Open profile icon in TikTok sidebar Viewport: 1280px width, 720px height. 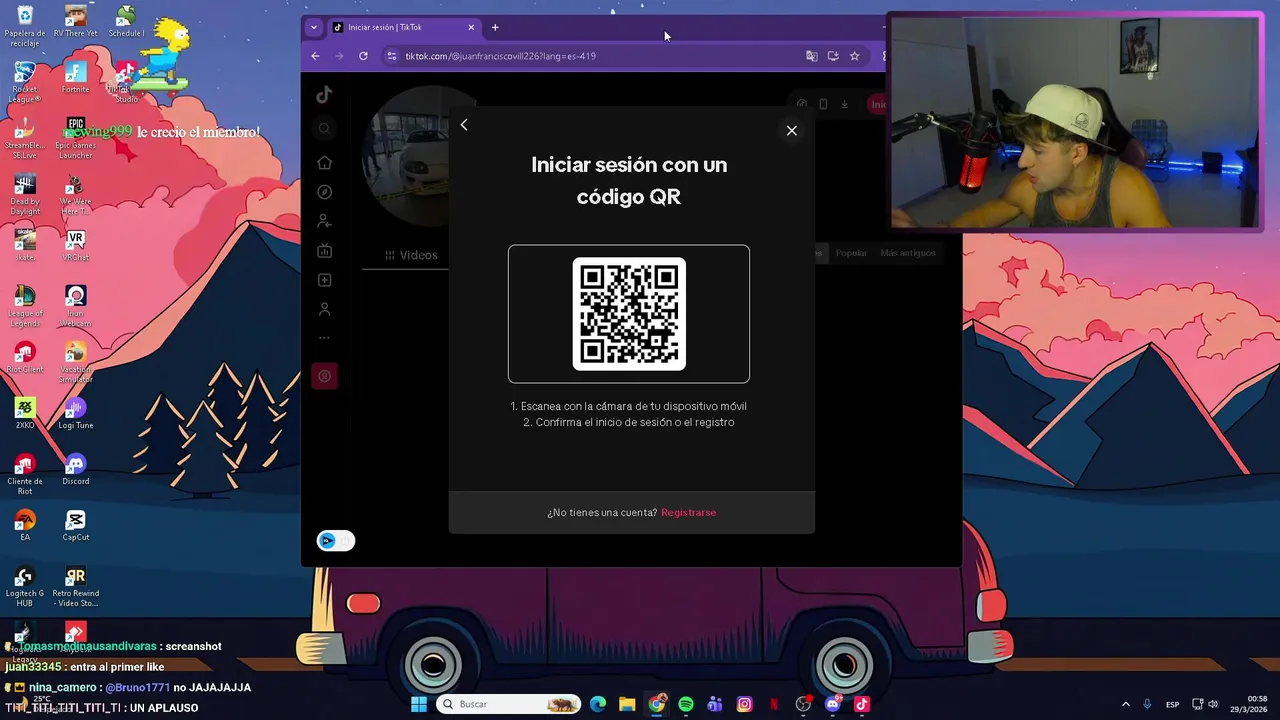(324, 310)
